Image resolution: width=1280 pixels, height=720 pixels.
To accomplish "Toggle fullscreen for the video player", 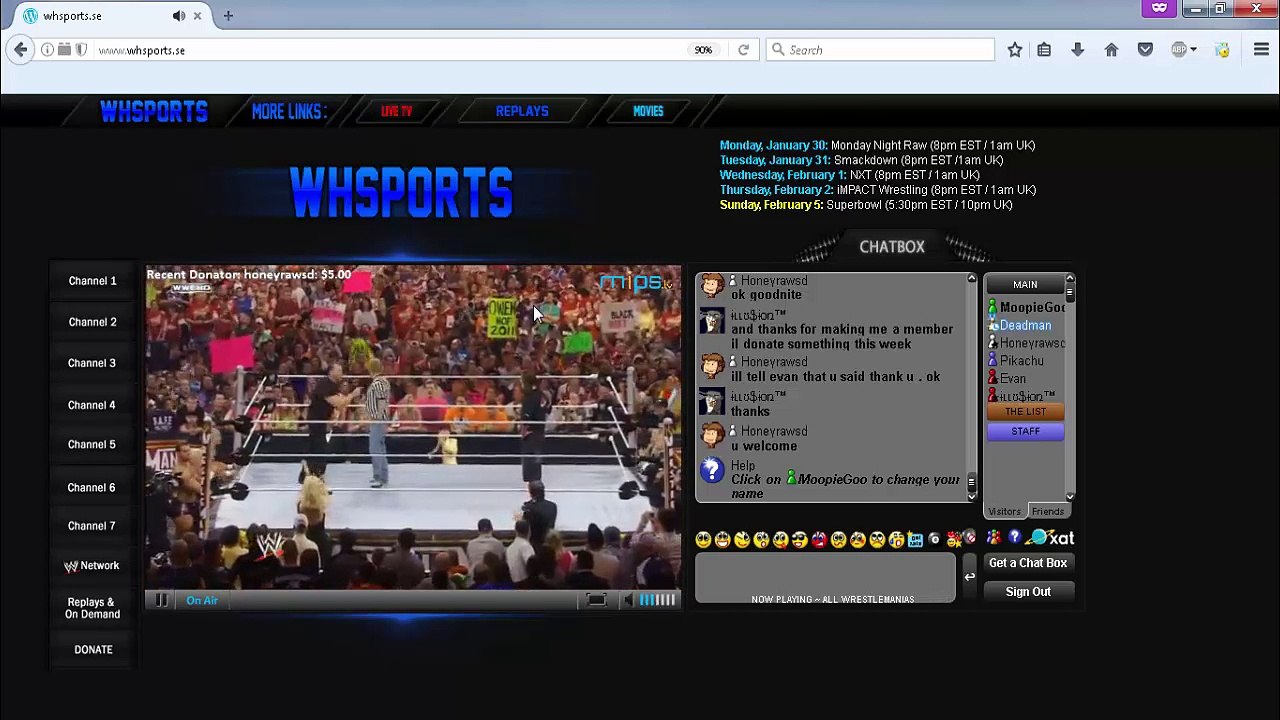I will (x=596, y=600).
